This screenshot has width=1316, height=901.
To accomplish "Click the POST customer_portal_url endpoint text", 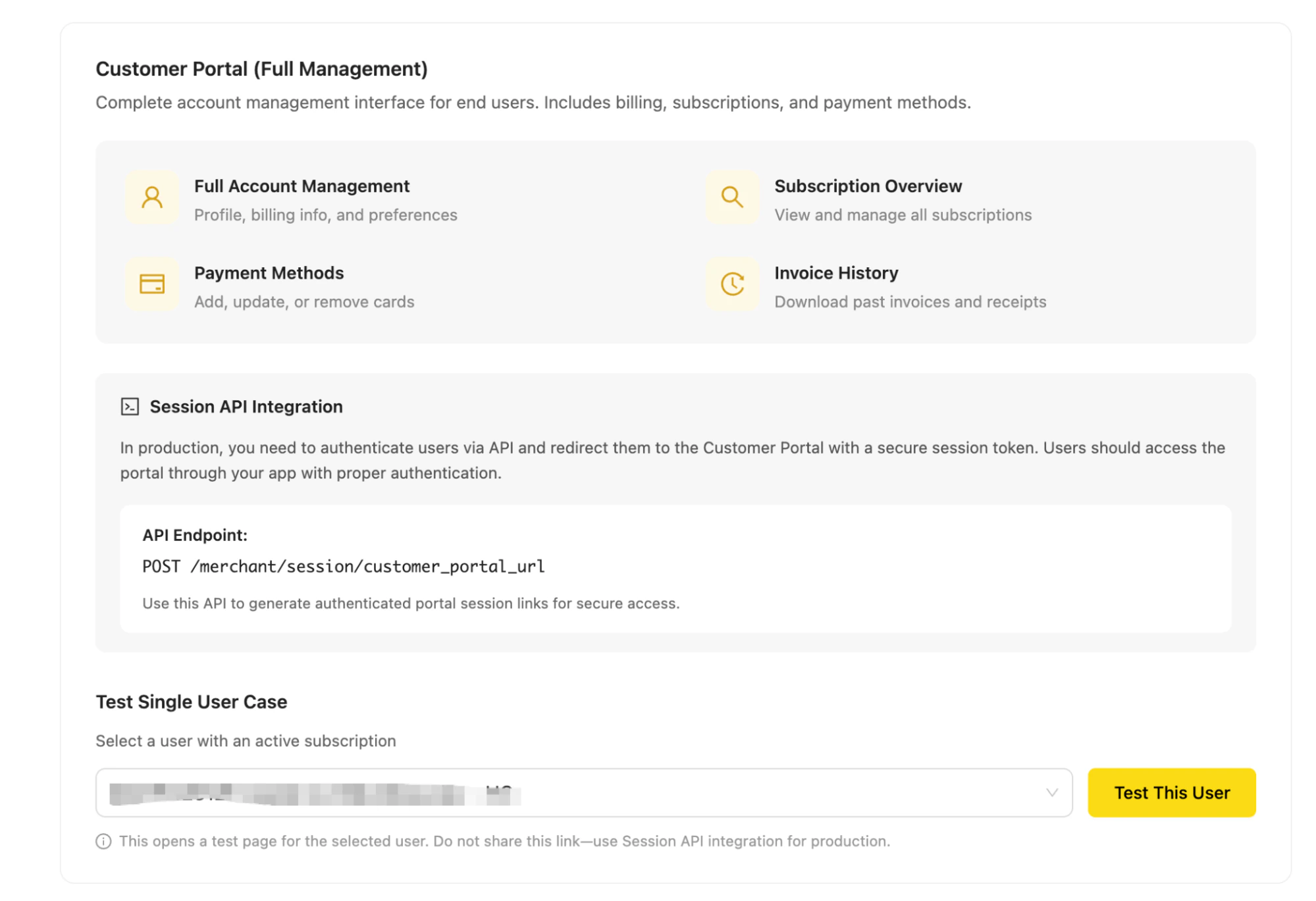I will tap(344, 566).
